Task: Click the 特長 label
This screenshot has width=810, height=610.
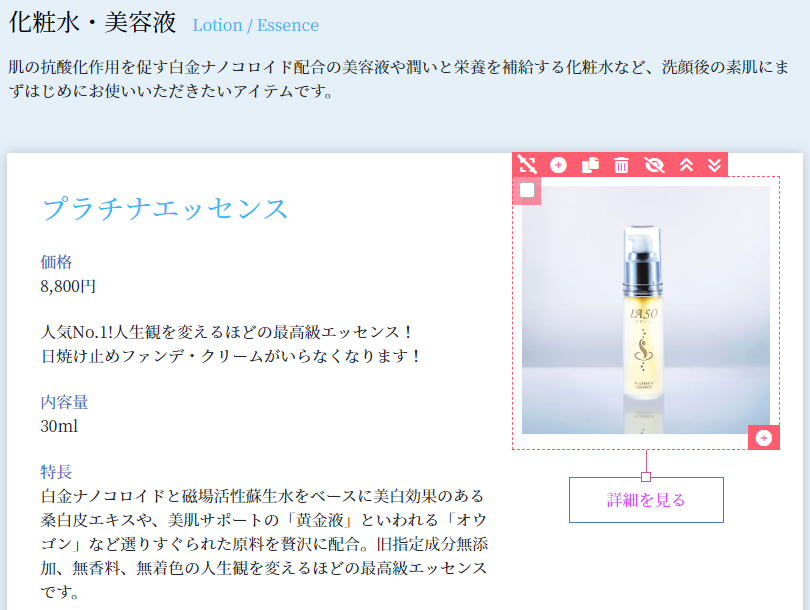Action: click(56, 472)
